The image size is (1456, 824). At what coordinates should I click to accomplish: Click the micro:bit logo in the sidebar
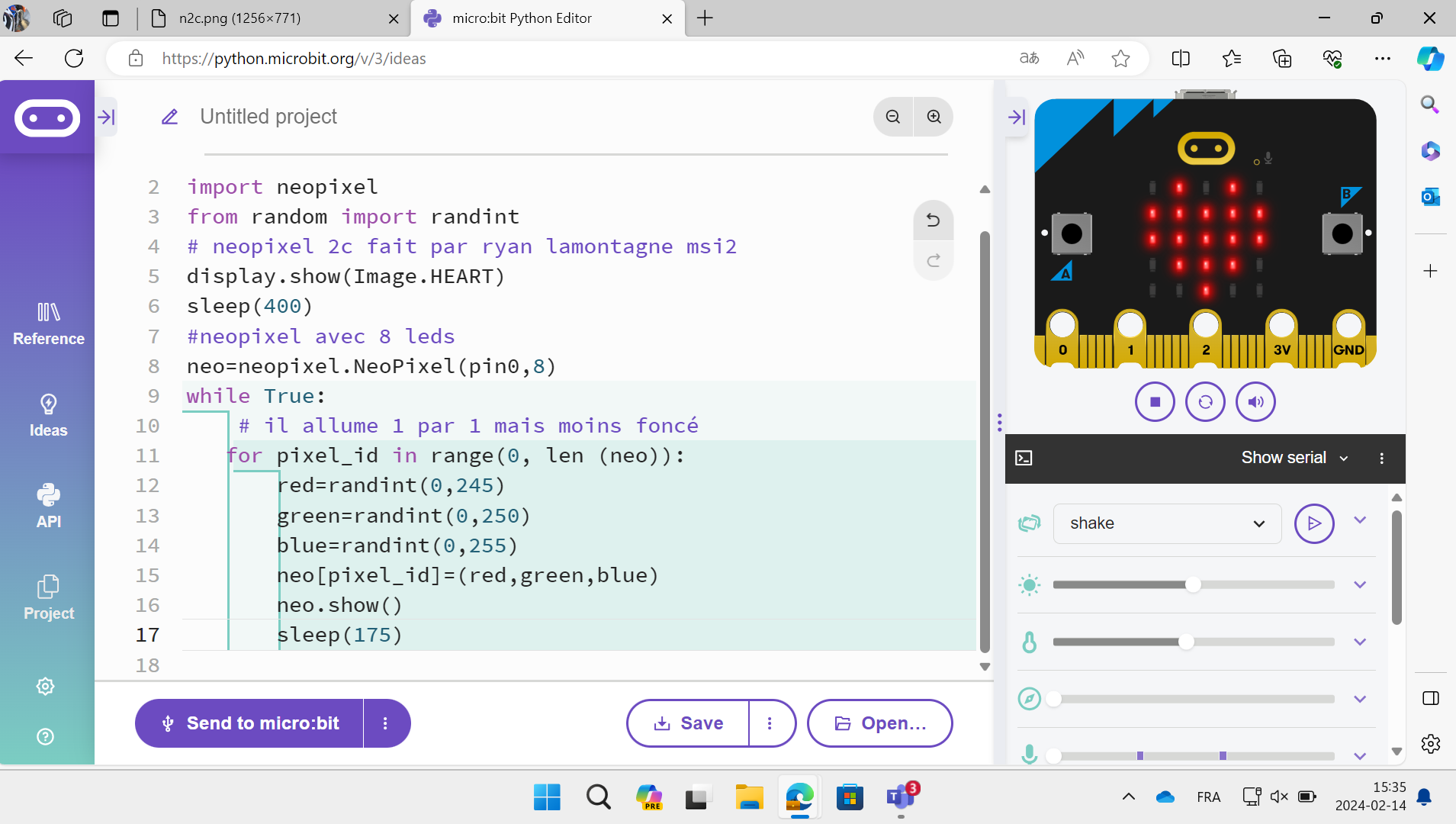pyautogui.click(x=47, y=118)
